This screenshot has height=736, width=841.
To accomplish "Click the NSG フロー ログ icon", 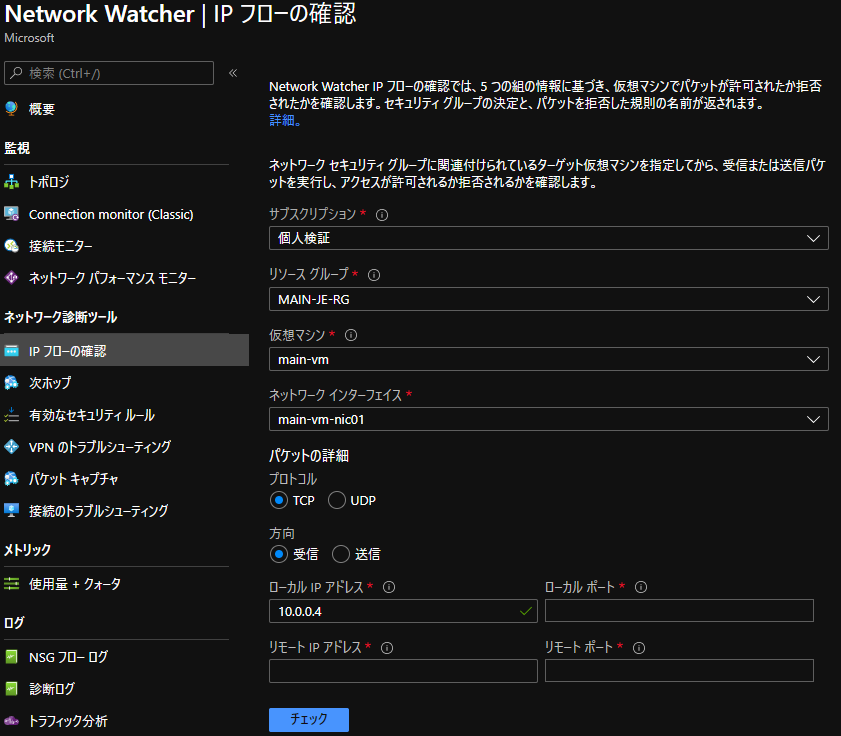I will pyautogui.click(x=11, y=657).
